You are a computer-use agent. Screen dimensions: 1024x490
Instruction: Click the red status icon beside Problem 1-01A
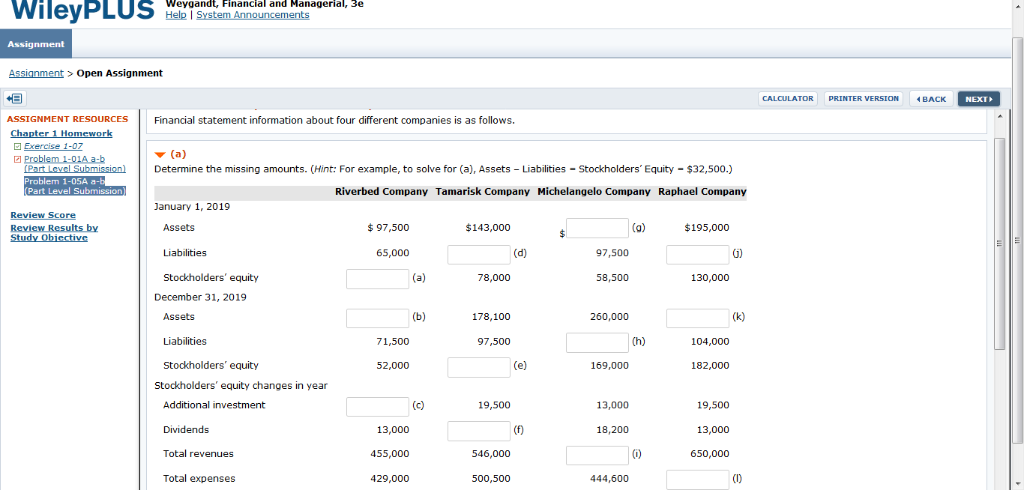click(17, 159)
